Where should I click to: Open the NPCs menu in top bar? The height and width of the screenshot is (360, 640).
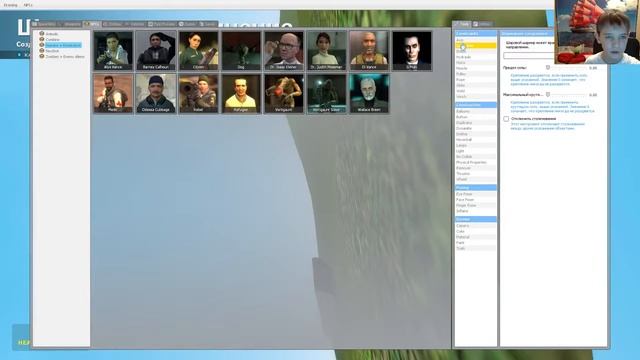pos(28,5)
